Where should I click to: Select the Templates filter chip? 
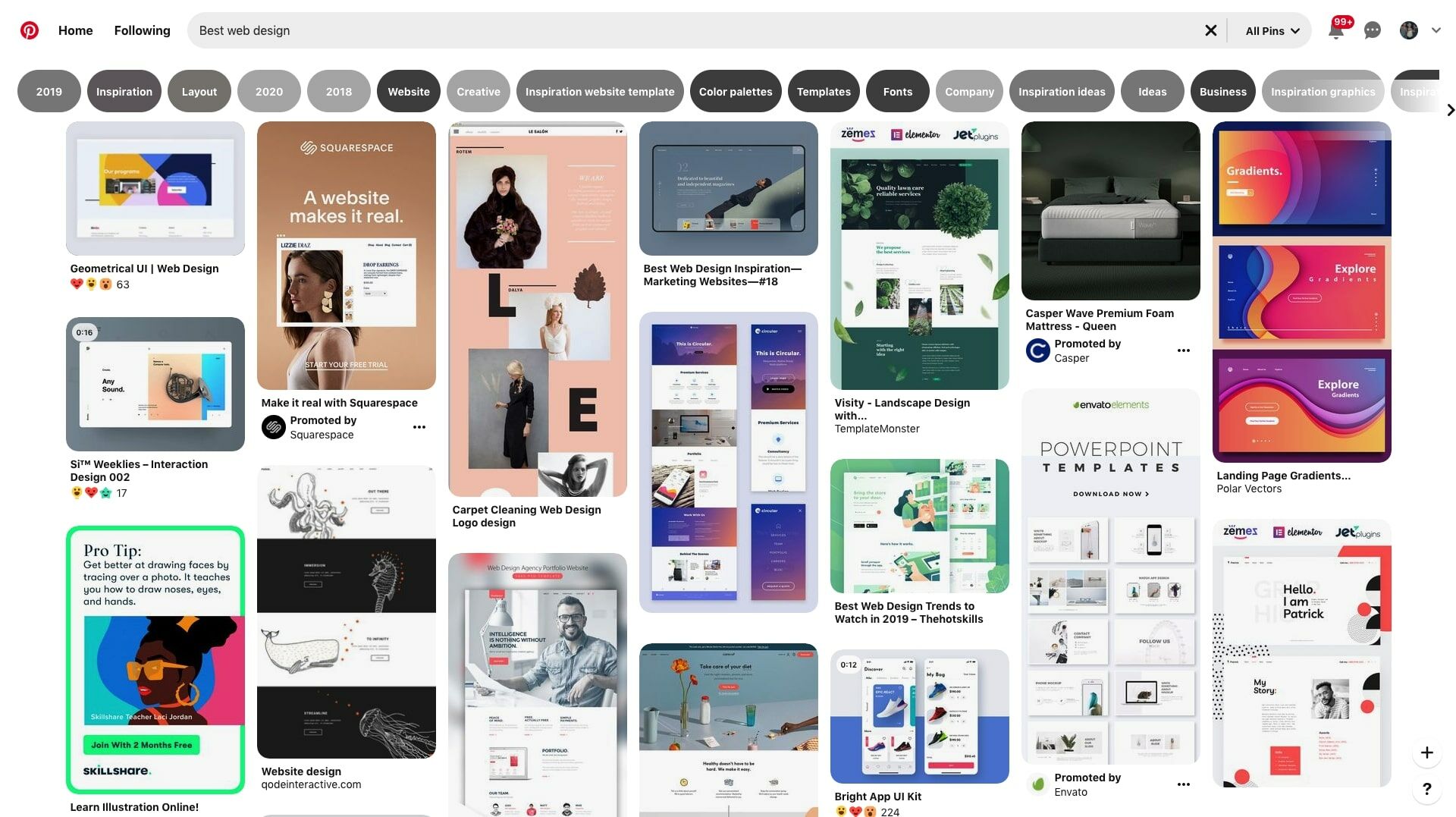(824, 91)
